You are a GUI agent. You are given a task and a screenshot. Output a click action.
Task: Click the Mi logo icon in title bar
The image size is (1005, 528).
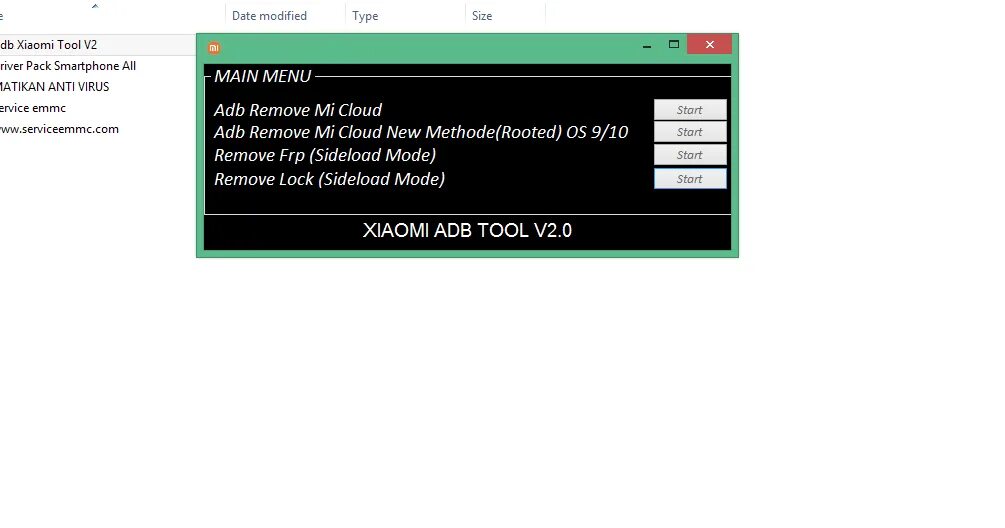(x=214, y=47)
